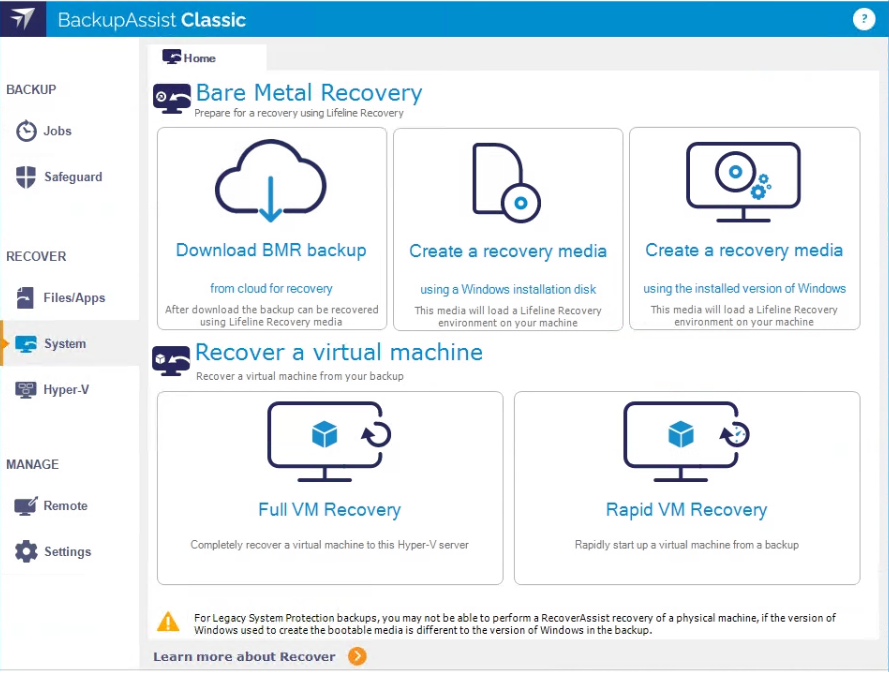The height and width of the screenshot is (674, 889).
Task: Click the Settings gear icon
Action: point(26,552)
